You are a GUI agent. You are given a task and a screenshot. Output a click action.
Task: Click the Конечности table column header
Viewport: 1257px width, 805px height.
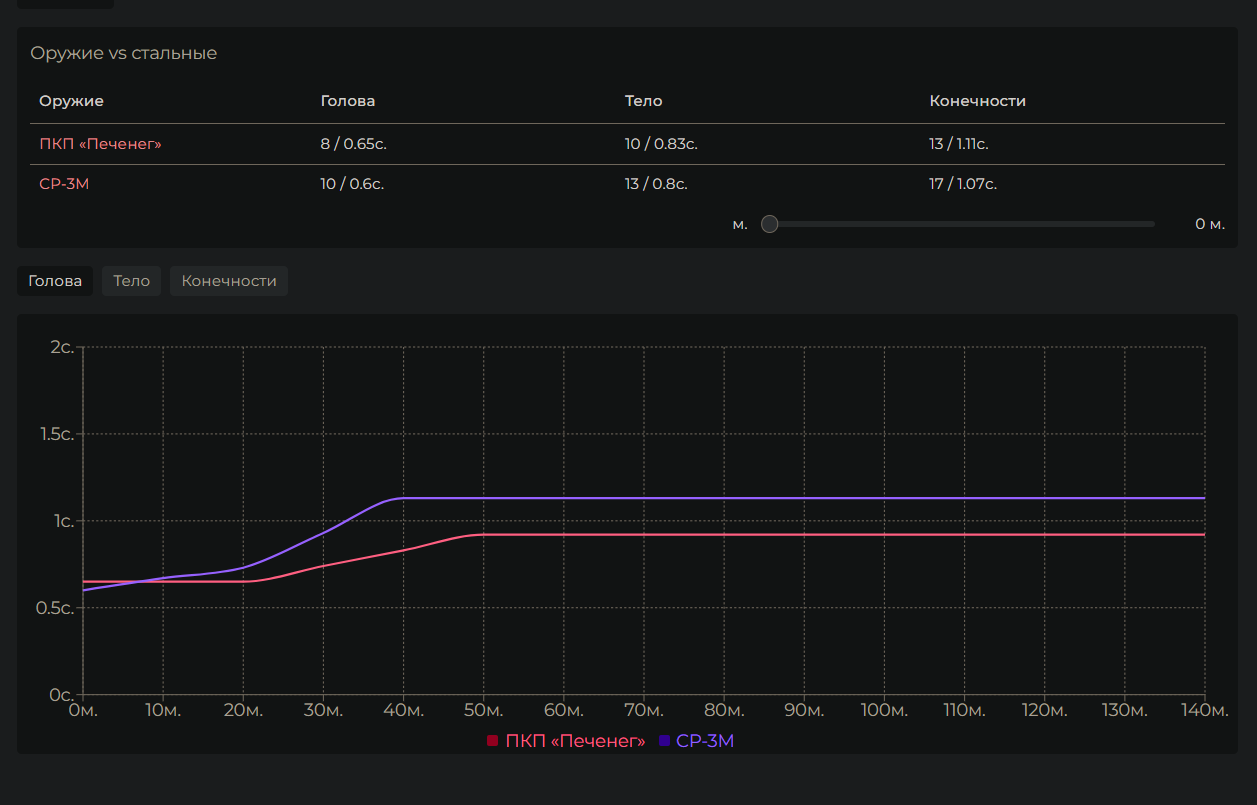[977, 101]
